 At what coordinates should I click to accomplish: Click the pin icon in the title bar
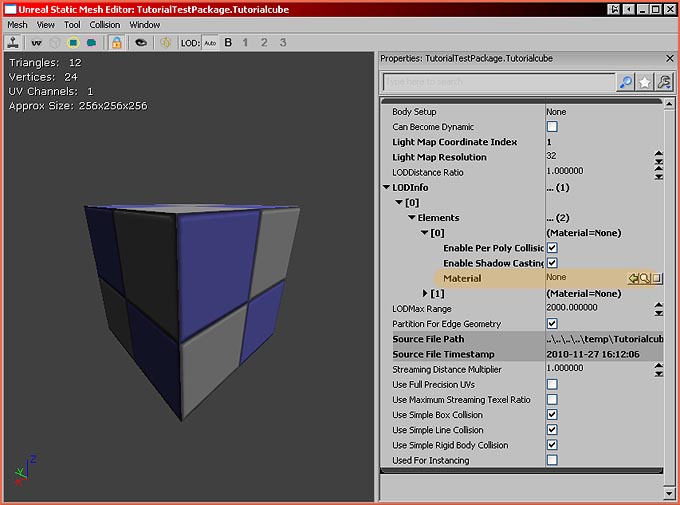(x=613, y=9)
